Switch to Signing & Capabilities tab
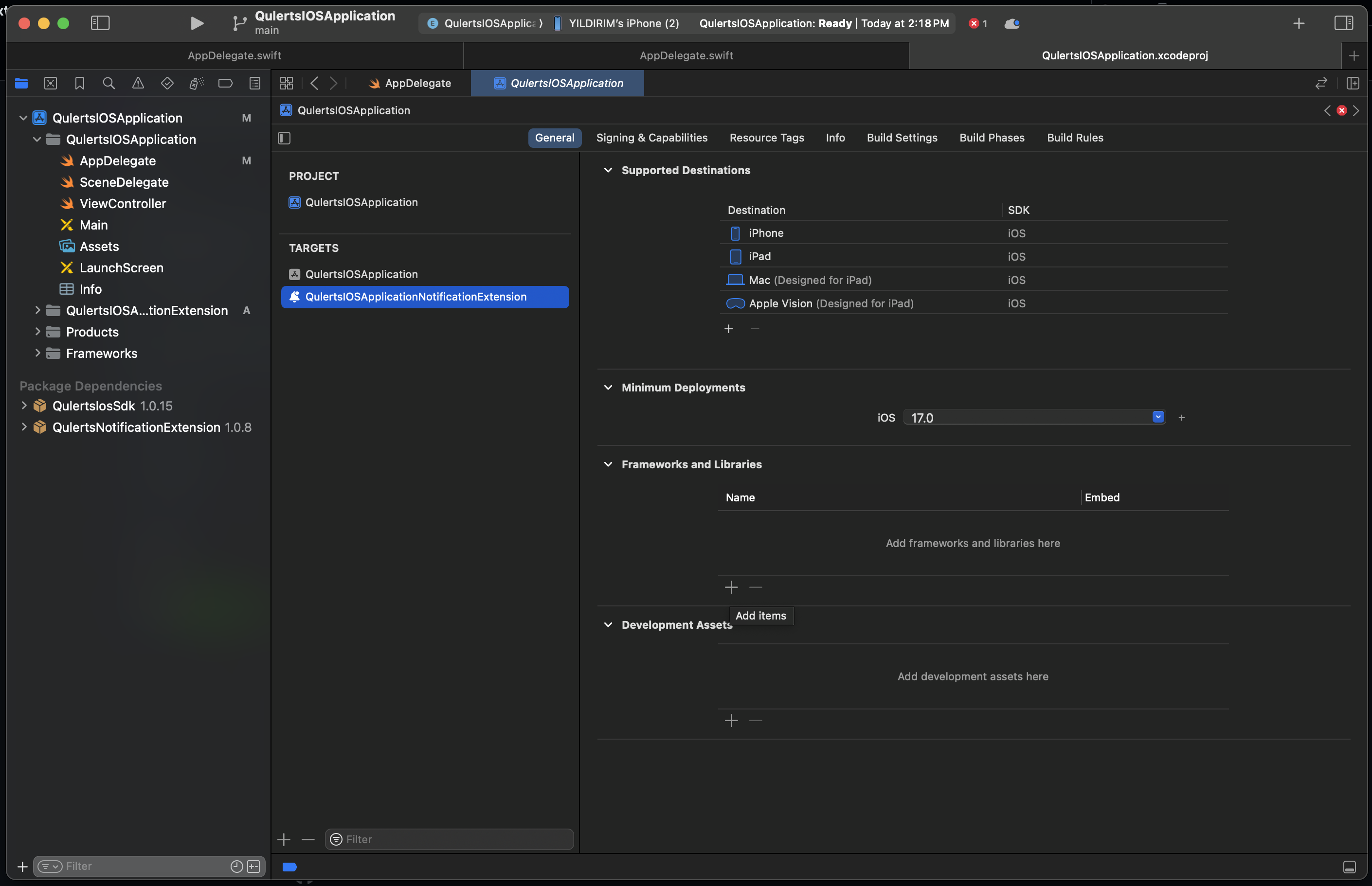This screenshot has width=1372, height=886. pyautogui.click(x=651, y=138)
